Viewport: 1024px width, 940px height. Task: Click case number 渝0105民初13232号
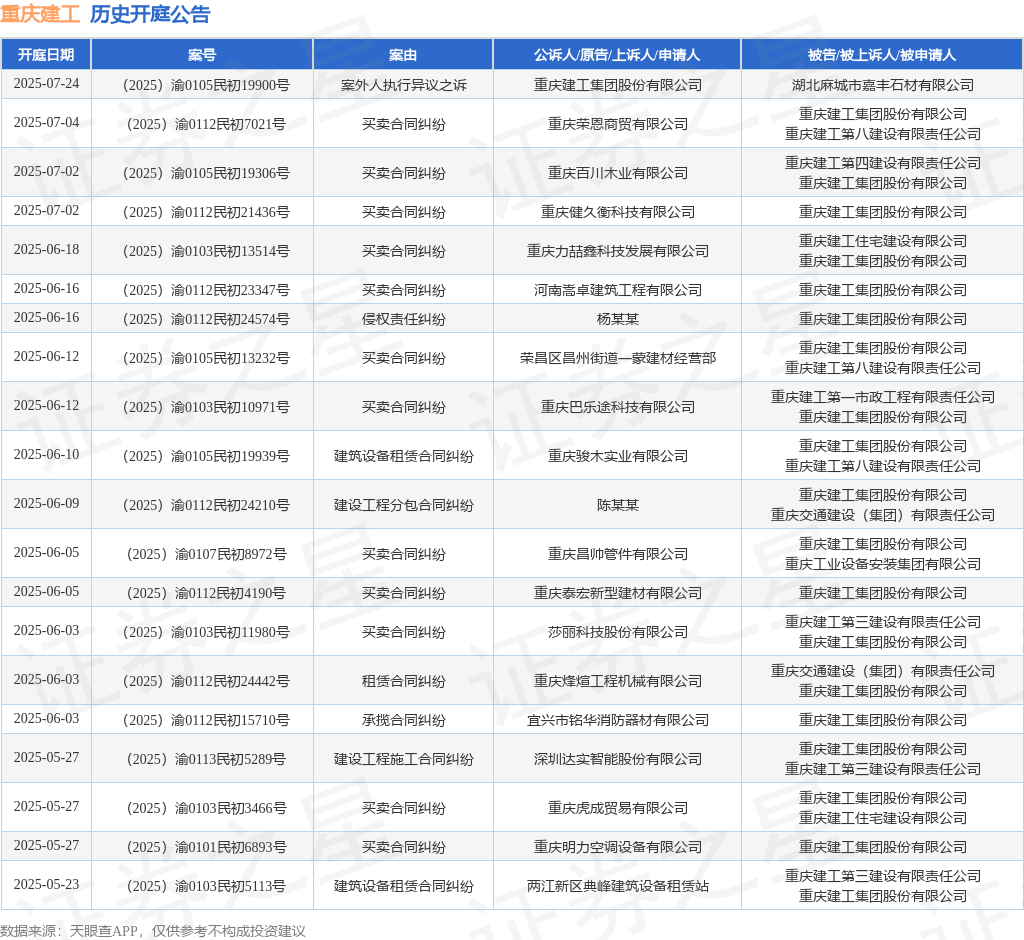[206, 358]
